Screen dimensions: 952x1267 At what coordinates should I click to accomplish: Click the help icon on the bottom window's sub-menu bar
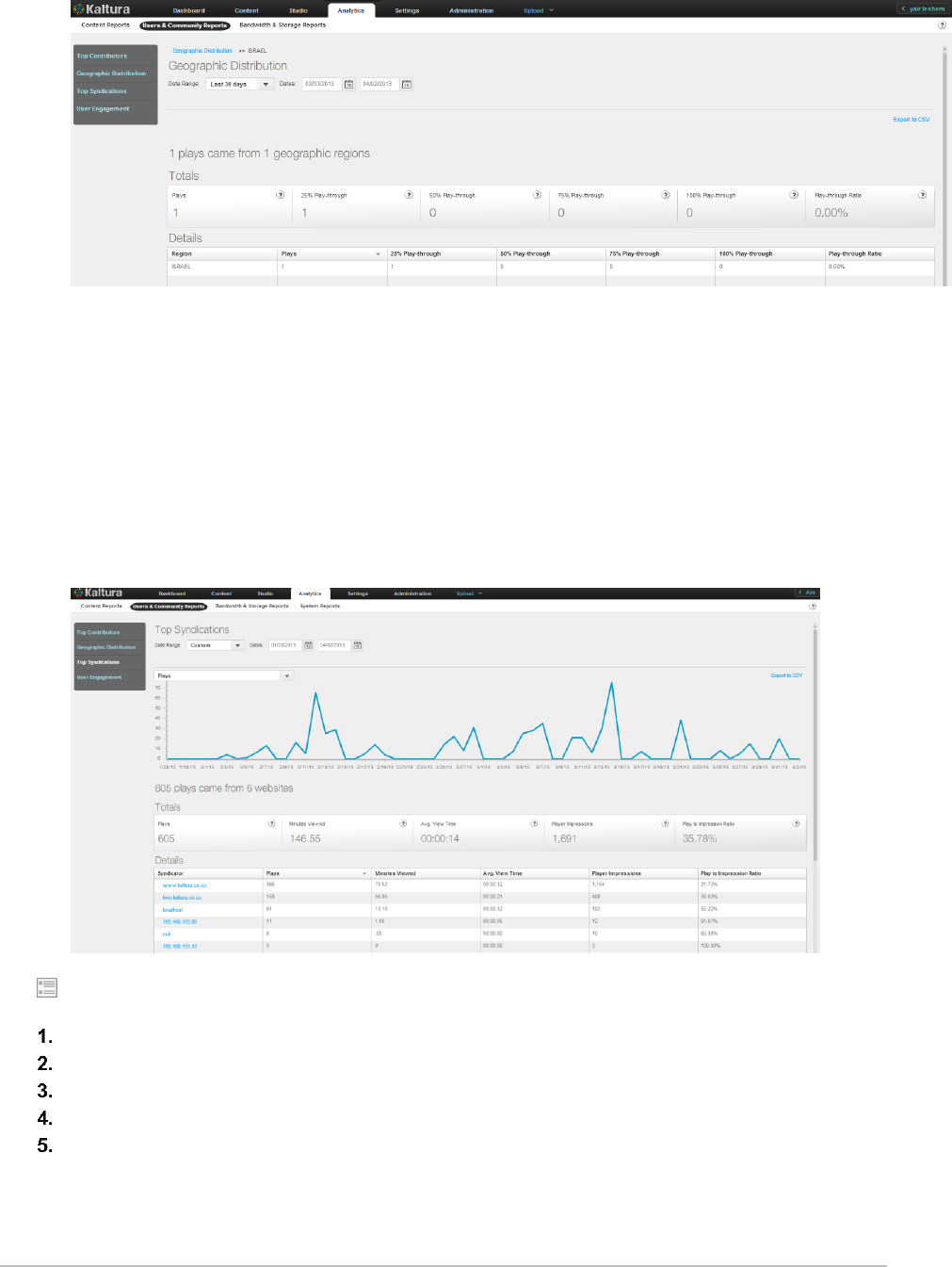pos(813,606)
